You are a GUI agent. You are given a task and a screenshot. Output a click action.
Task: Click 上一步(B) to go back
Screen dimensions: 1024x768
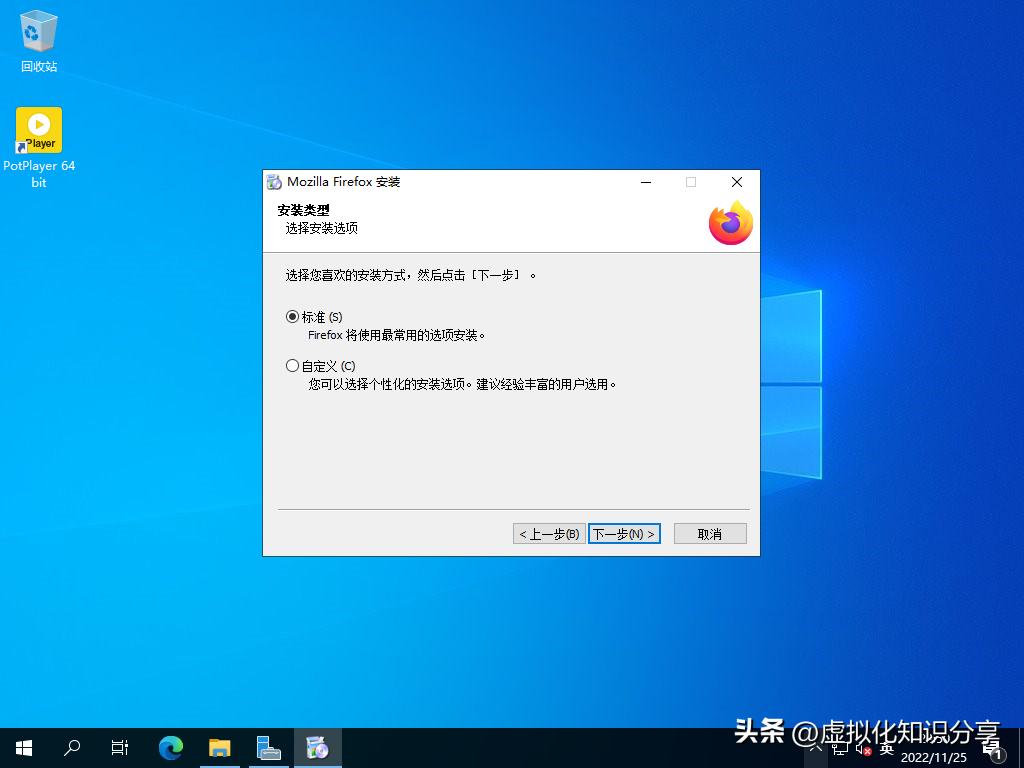[x=548, y=533]
